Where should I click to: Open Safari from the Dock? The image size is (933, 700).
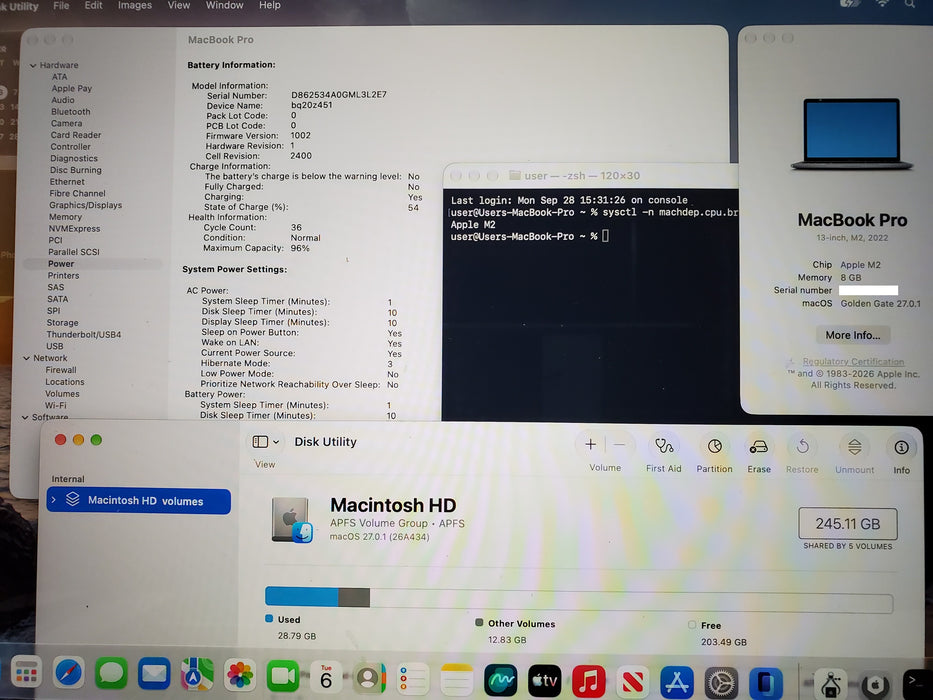pyautogui.click(x=69, y=674)
